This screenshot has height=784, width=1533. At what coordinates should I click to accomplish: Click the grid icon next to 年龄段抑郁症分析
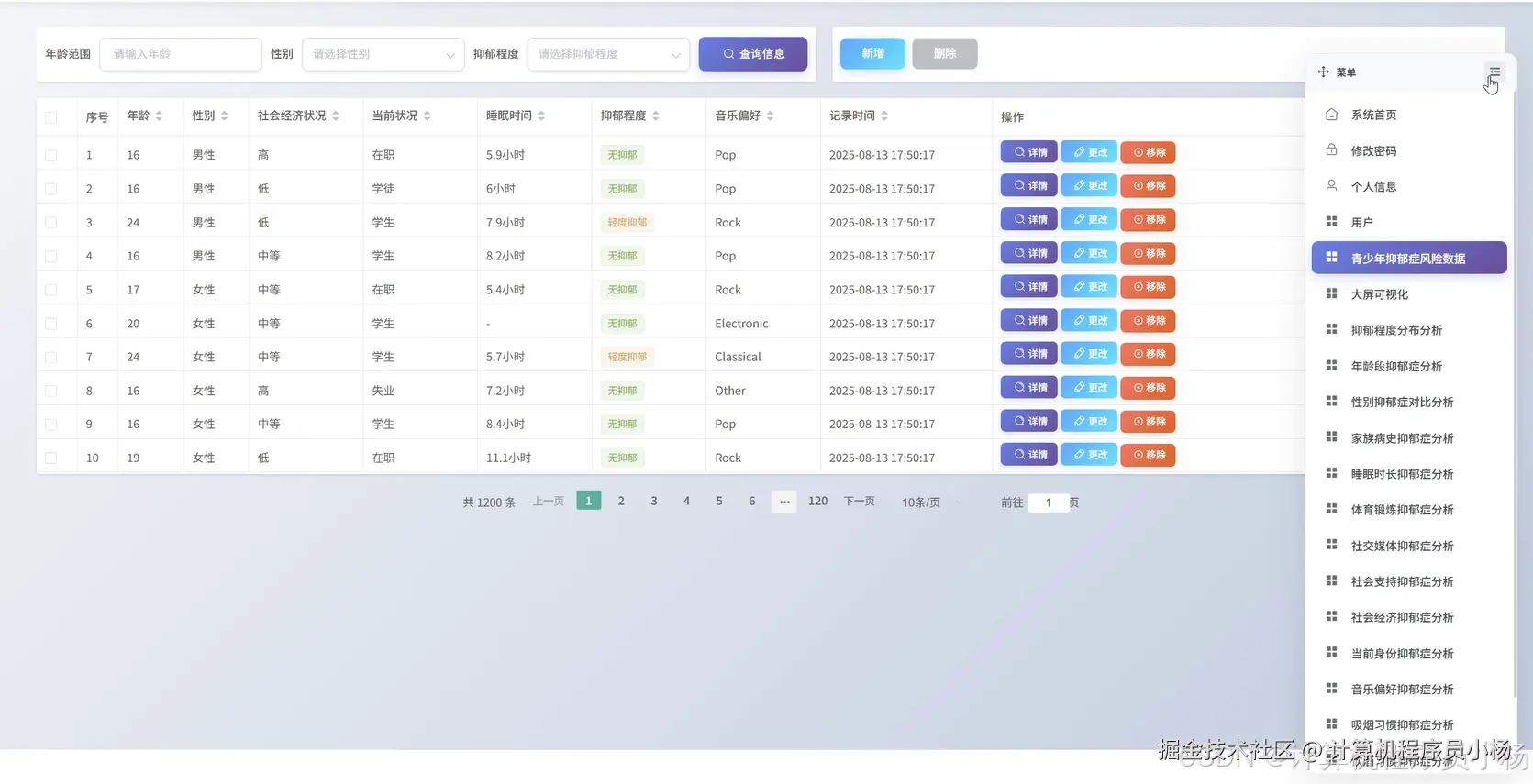[x=1331, y=366]
